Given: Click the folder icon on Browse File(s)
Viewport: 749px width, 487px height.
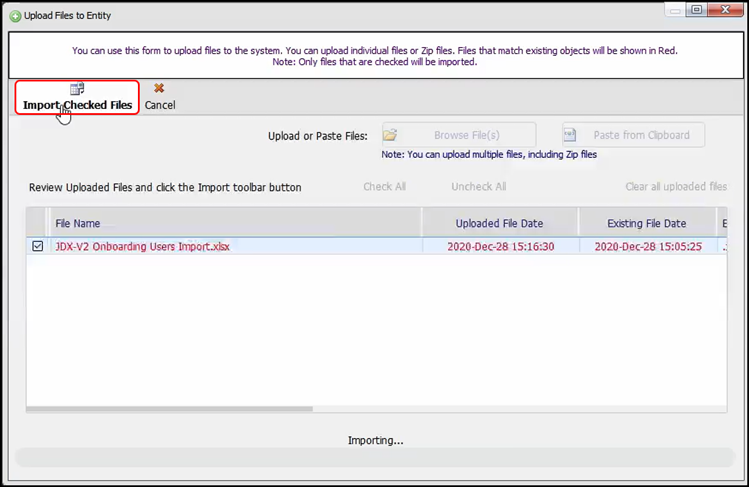Looking at the screenshot, I should (x=391, y=135).
